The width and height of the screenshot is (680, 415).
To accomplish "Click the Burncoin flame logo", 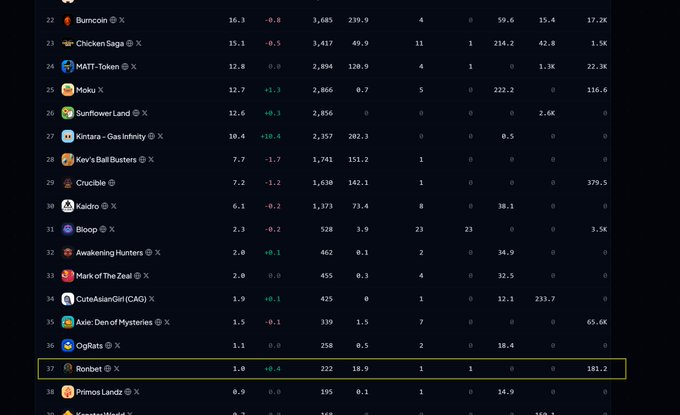I will coord(68,20).
